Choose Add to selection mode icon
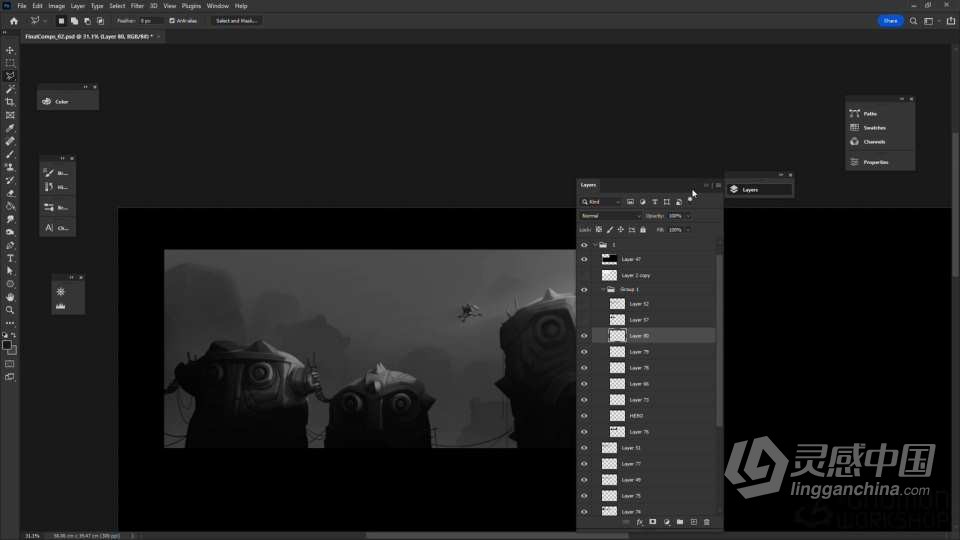Viewport: 960px width, 540px height. click(x=74, y=21)
